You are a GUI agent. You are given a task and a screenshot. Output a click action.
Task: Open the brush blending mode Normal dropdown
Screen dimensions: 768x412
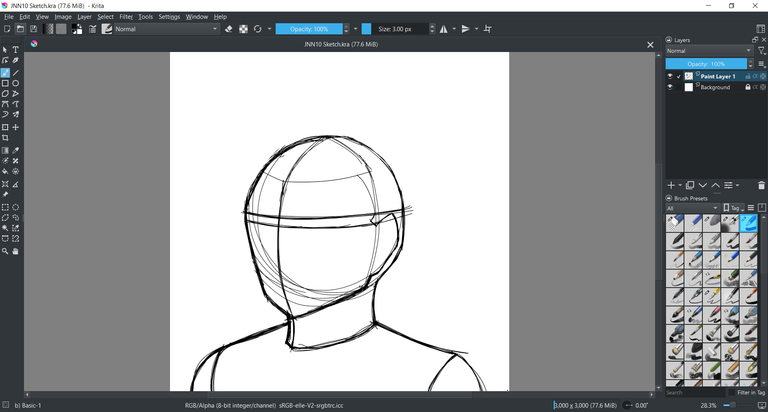coord(167,29)
